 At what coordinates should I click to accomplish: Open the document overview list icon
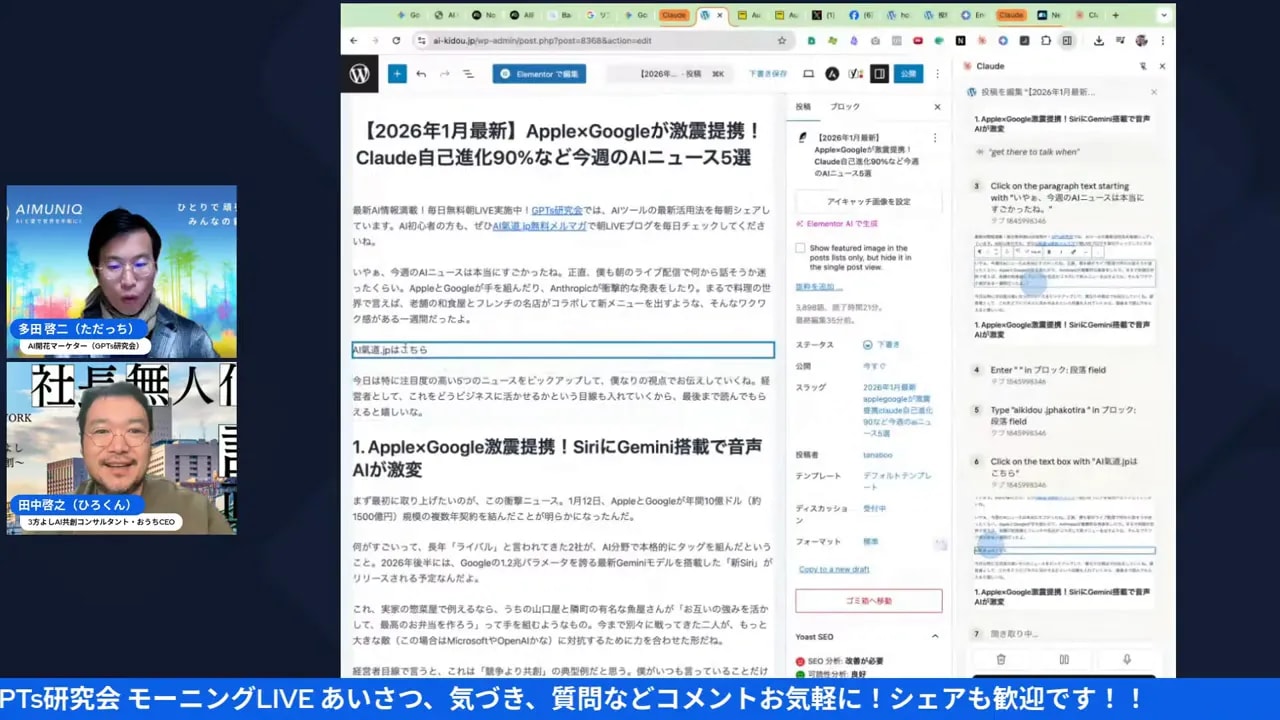pos(467,73)
